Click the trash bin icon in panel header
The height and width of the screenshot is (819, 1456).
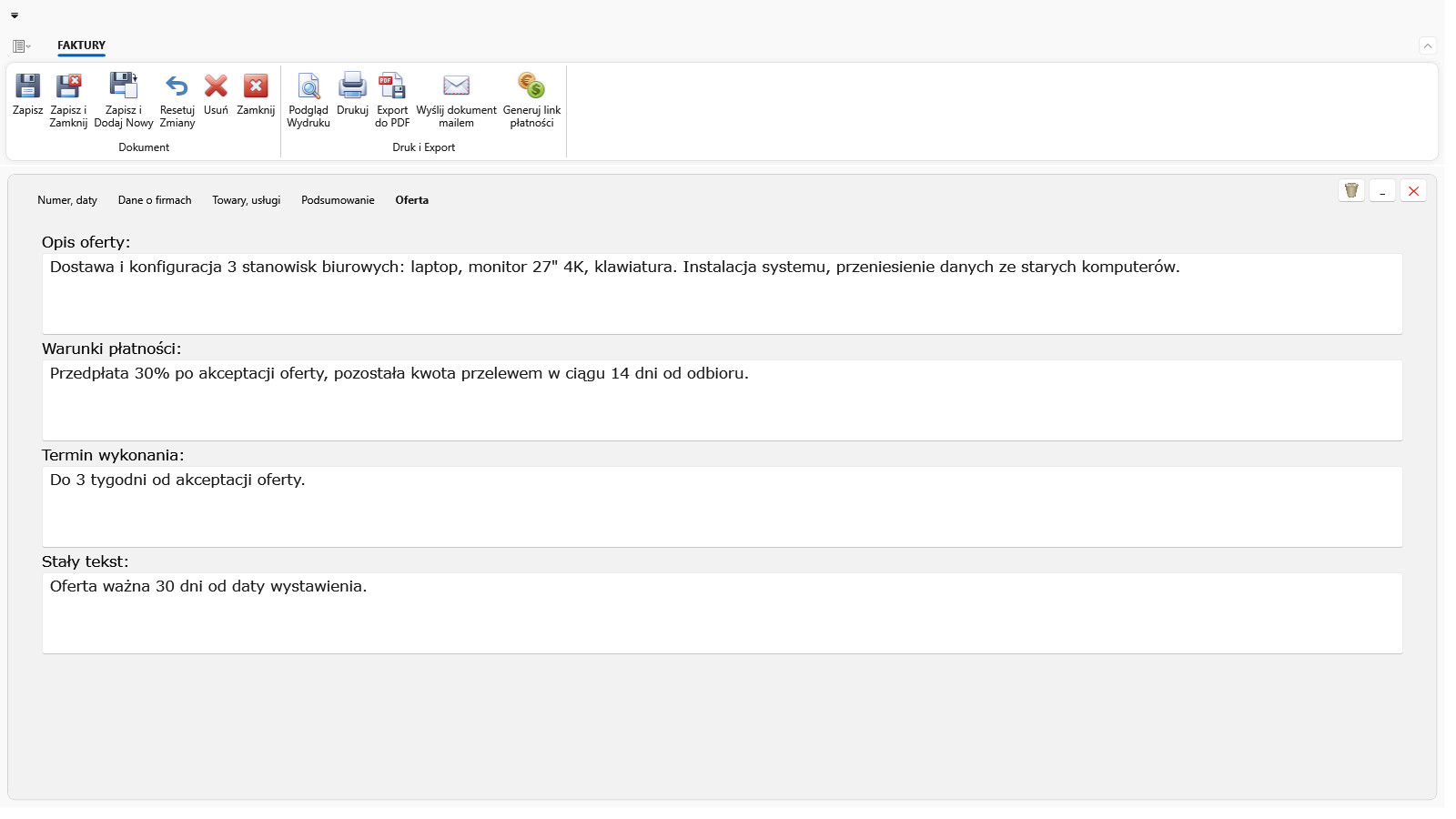point(1351,190)
